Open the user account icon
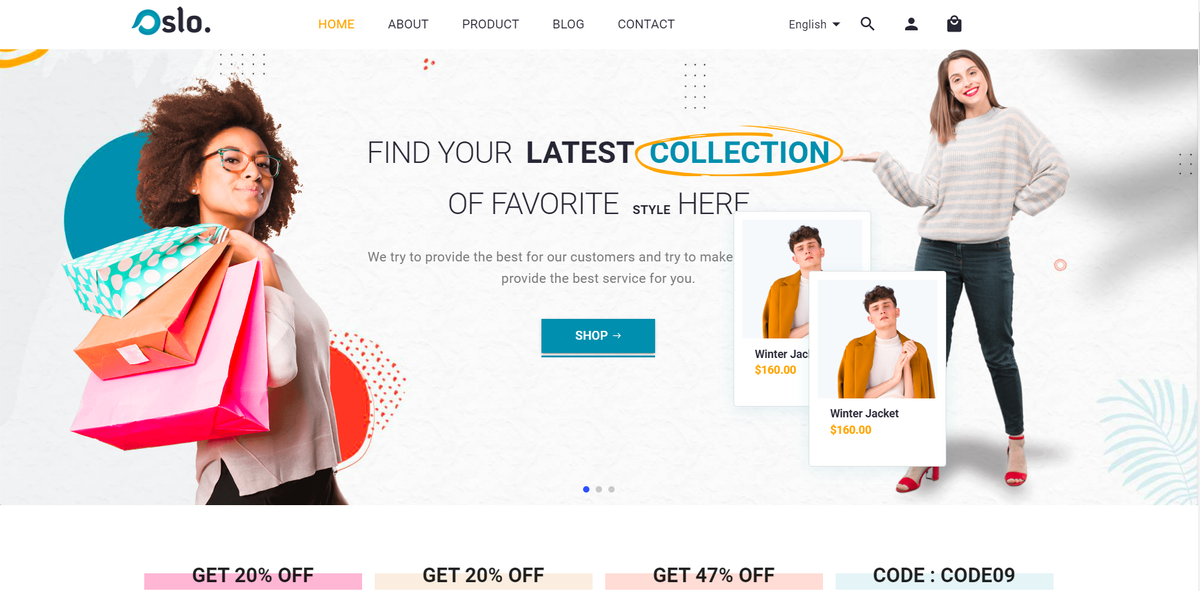The height and width of the screenshot is (591, 1200). [x=911, y=24]
